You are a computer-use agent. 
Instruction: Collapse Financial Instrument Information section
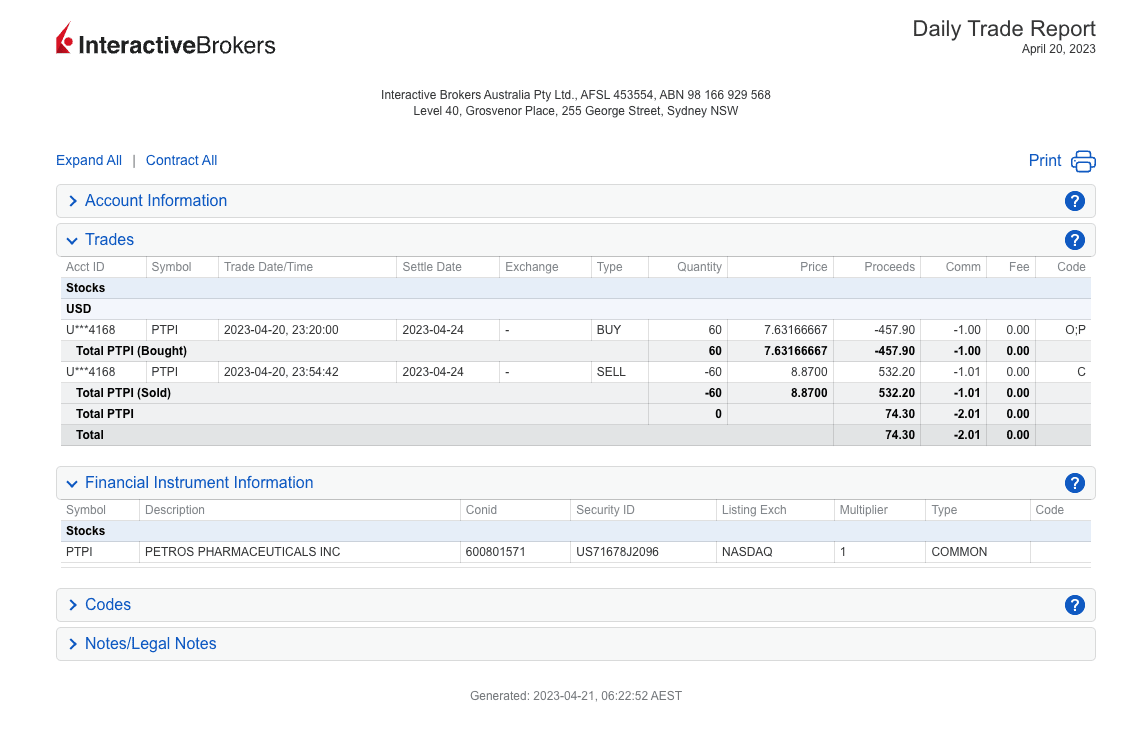[198, 483]
